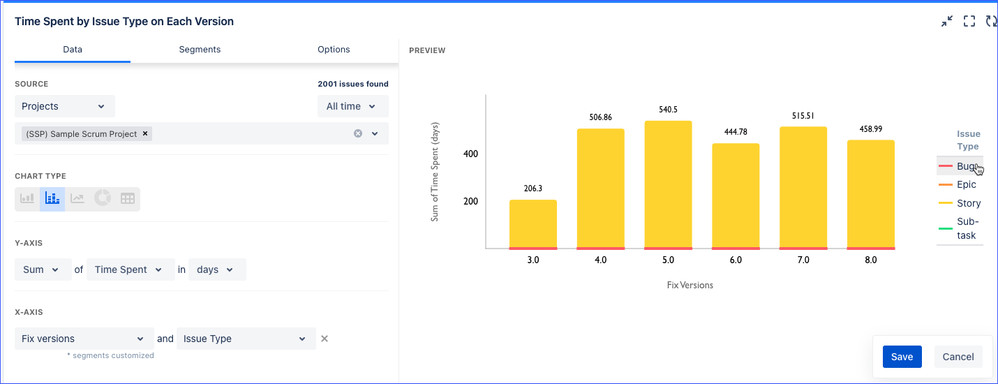Open the Projects source dropdown
The height and width of the screenshot is (384, 998).
click(x=64, y=106)
